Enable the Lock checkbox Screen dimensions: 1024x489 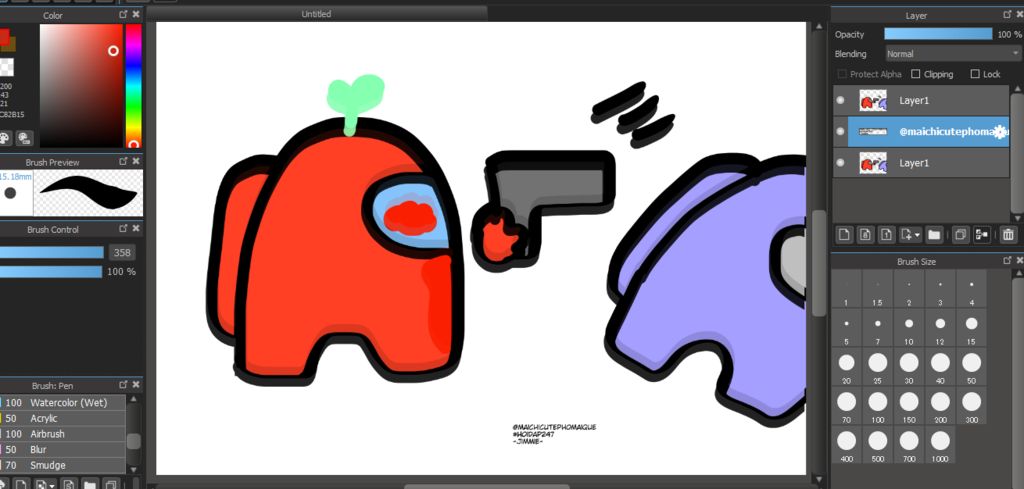click(975, 74)
